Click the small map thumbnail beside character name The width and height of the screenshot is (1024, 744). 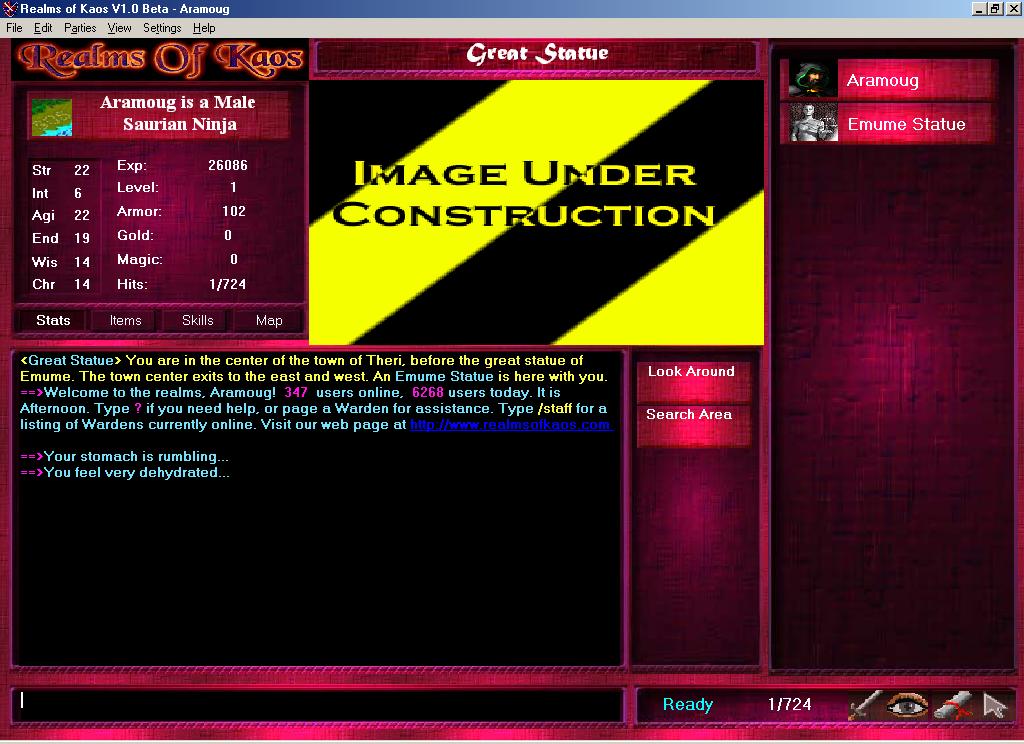click(x=52, y=118)
